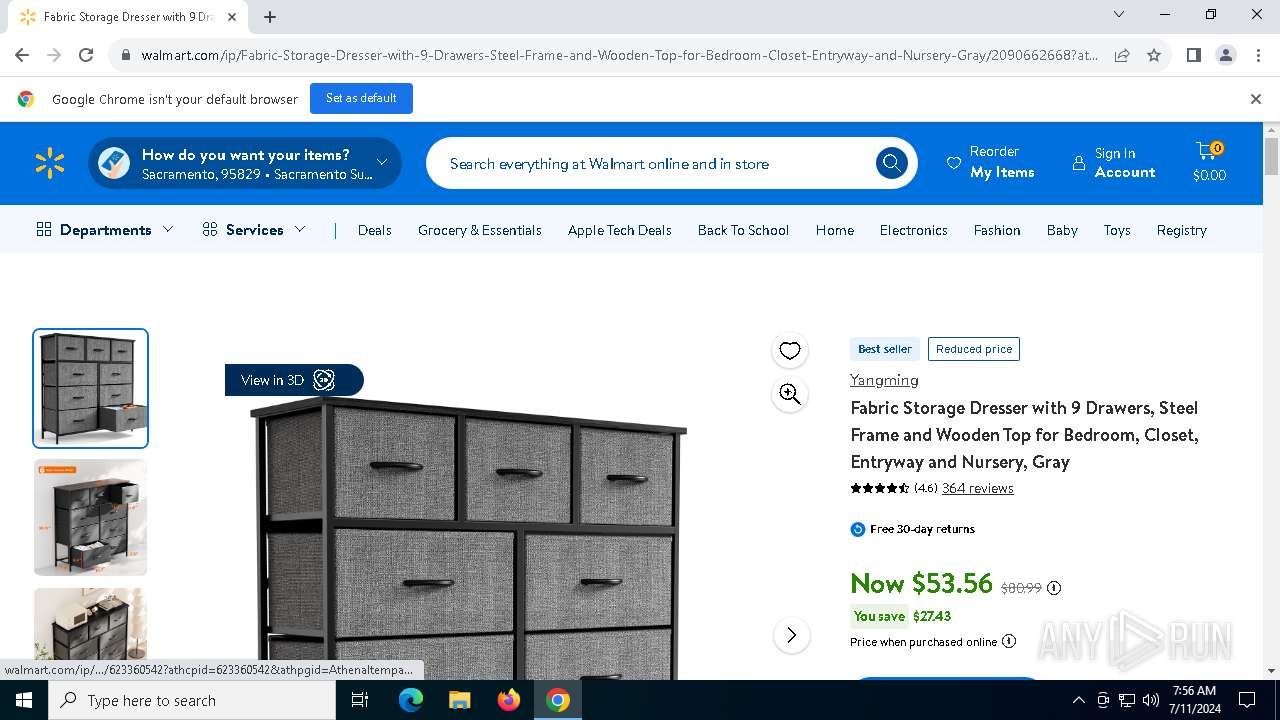Open the Home category
1280x720 pixels.
click(x=835, y=230)
